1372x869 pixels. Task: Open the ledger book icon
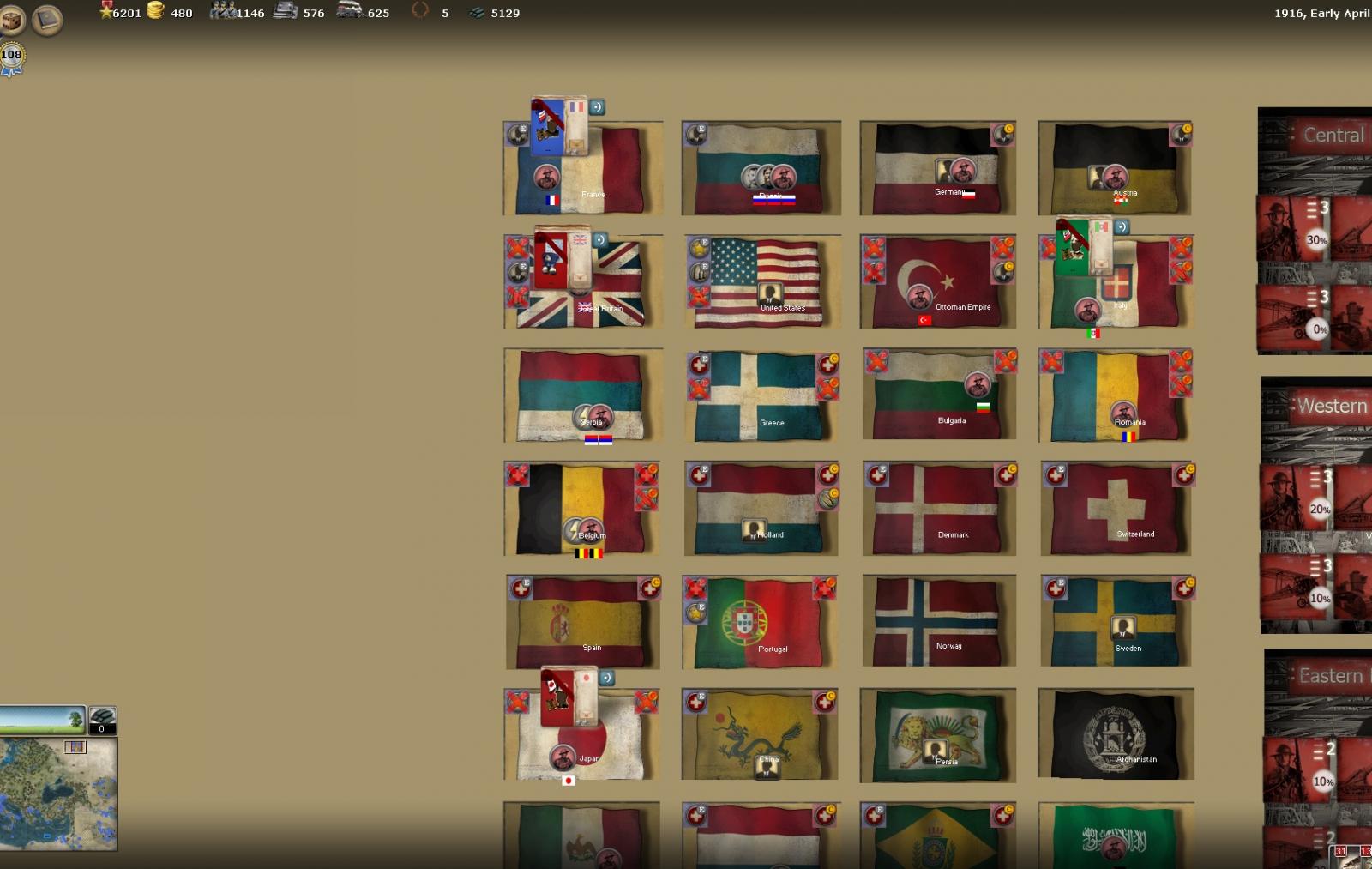[48, 20]
